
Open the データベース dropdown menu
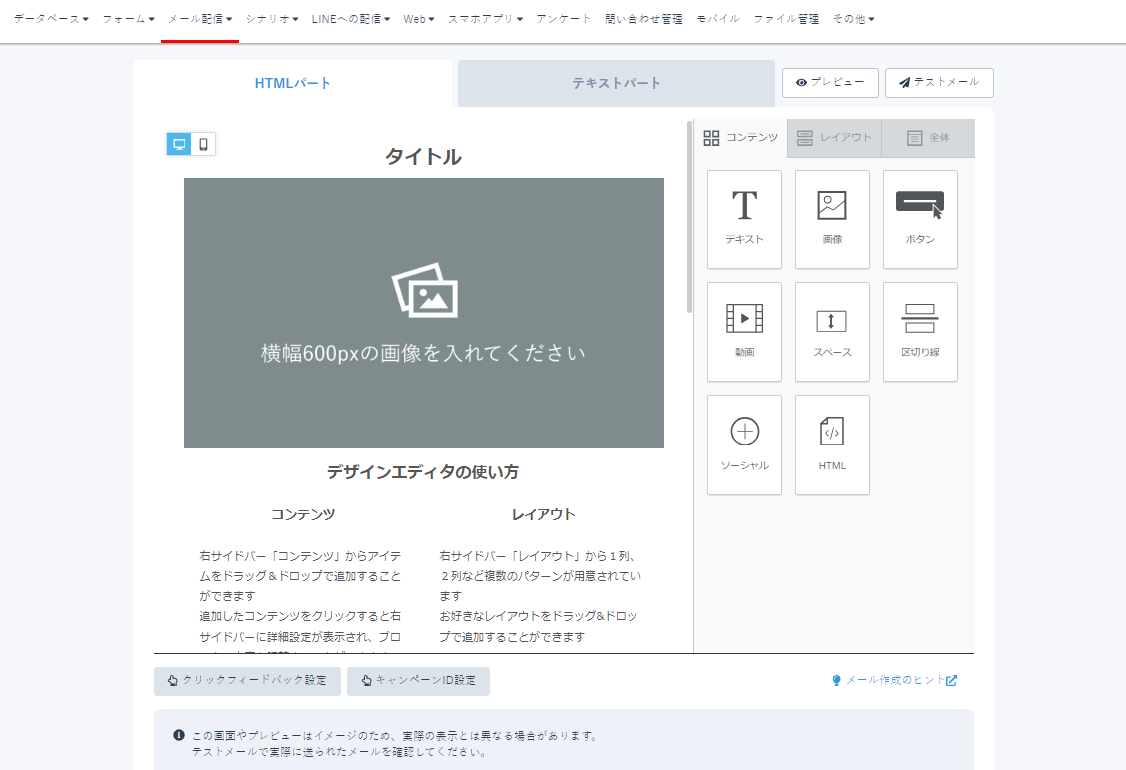(x=45, y=17)
